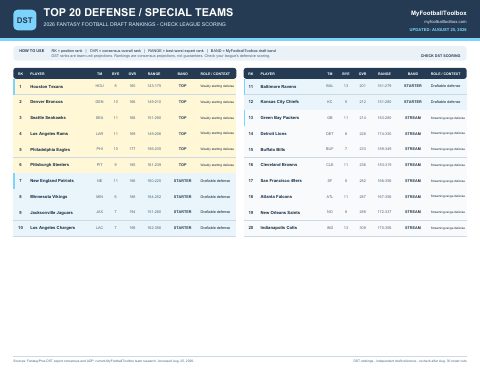The height and width of the screenshot is (371, 480).
Task: Open the MyFootballToolbox brand name
Action: [x=438, y=13]
